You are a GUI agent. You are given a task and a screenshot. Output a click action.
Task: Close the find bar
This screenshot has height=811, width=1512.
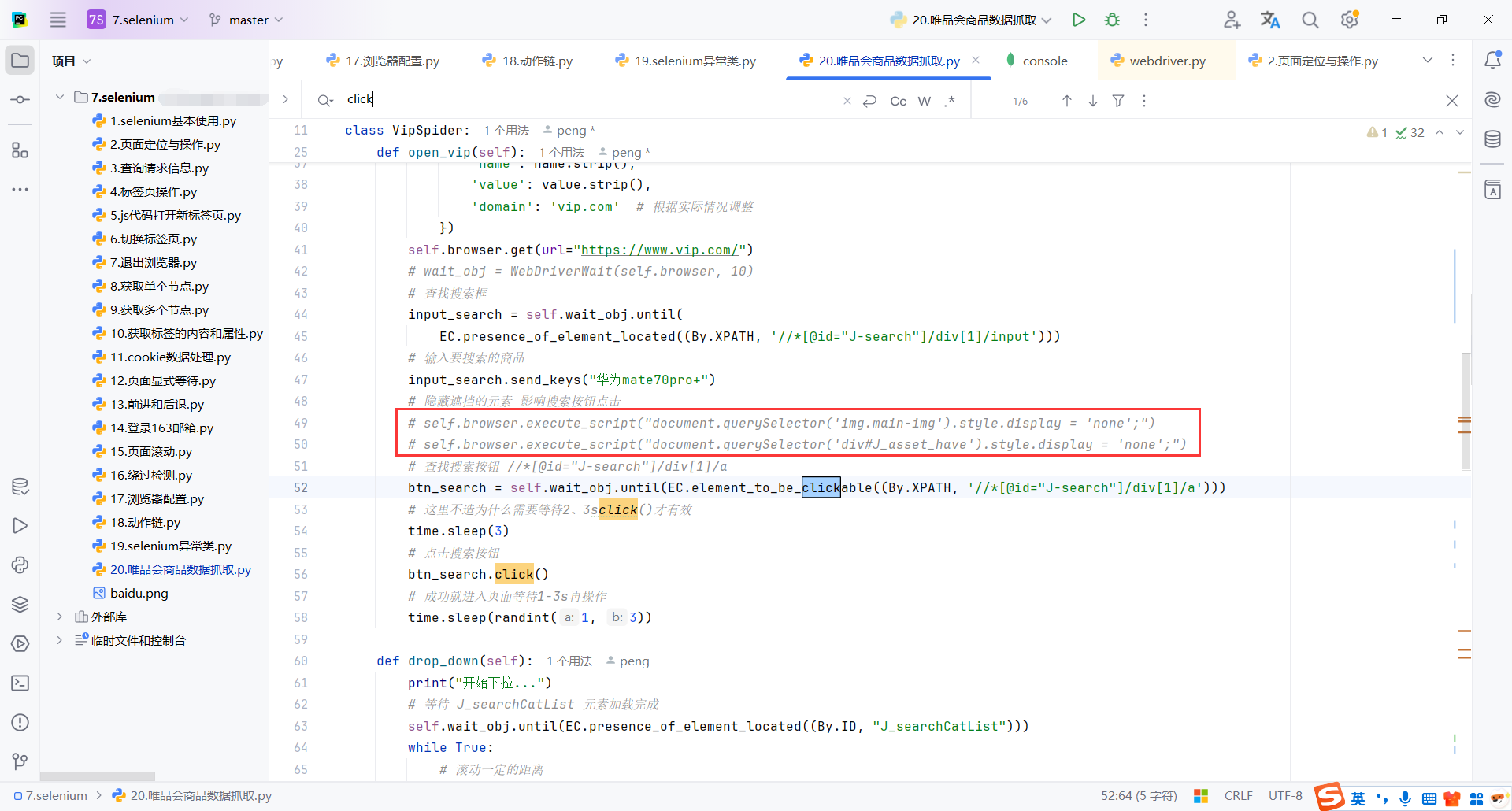[1452, 101]
